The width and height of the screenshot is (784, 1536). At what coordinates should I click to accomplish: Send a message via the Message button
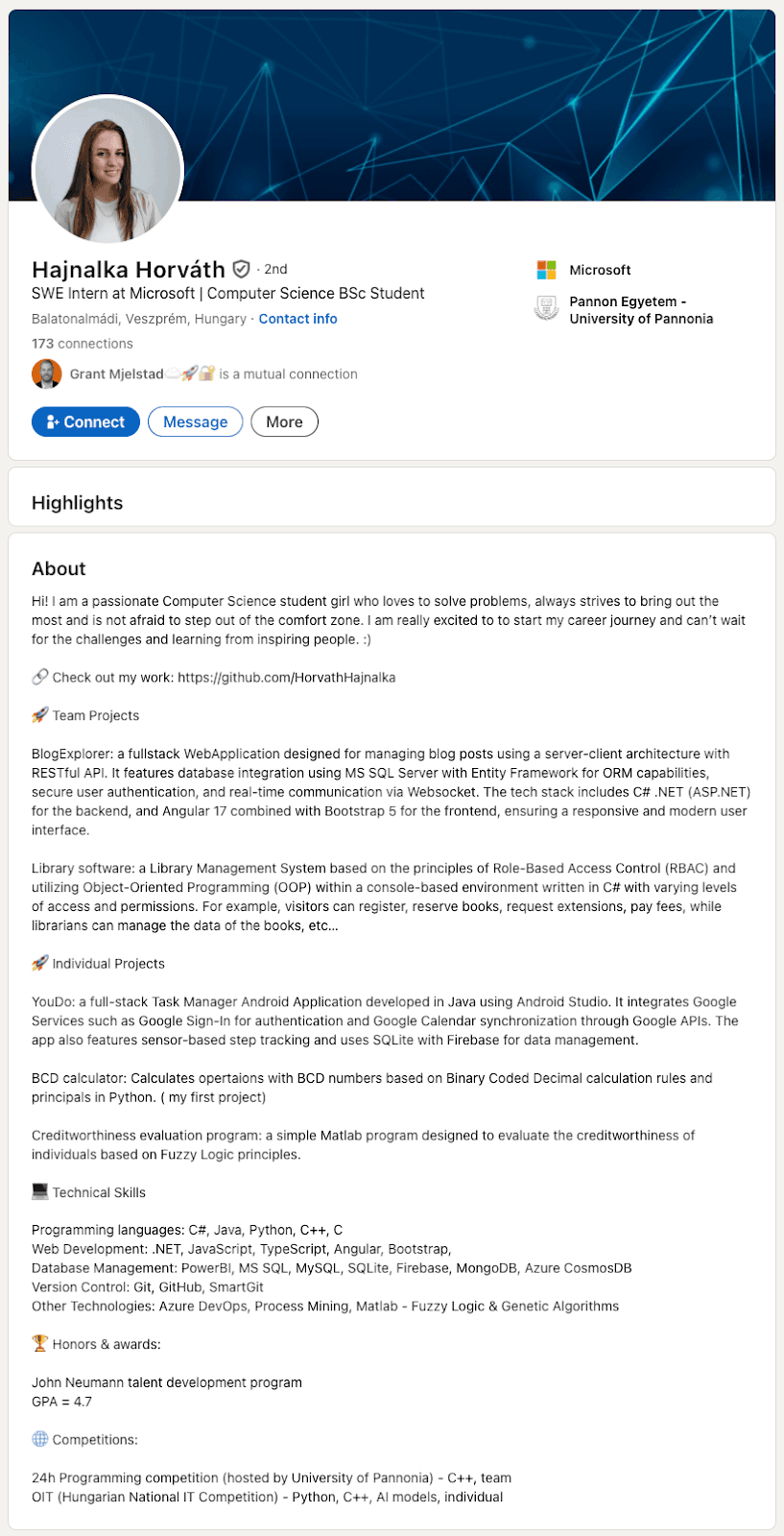(x=195, y=421)
